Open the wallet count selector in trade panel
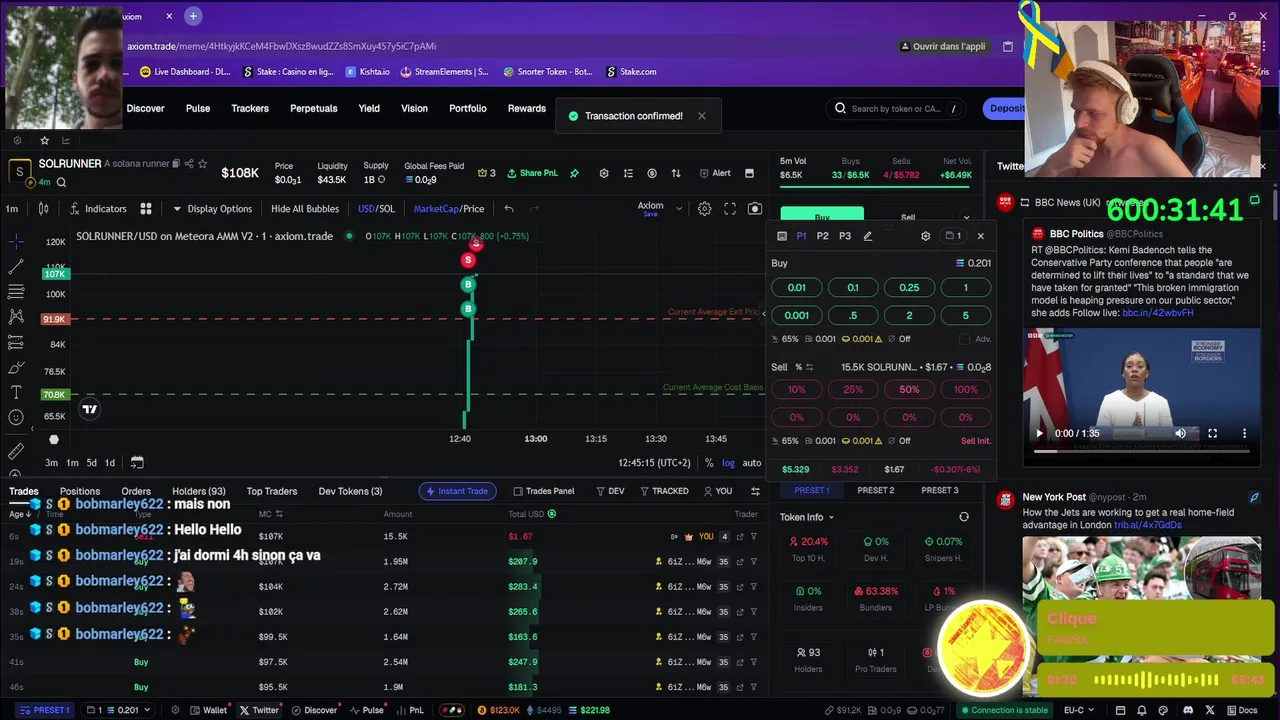Image resolution: width=1280 pixels, height=720 pixels. coord(953,236)
